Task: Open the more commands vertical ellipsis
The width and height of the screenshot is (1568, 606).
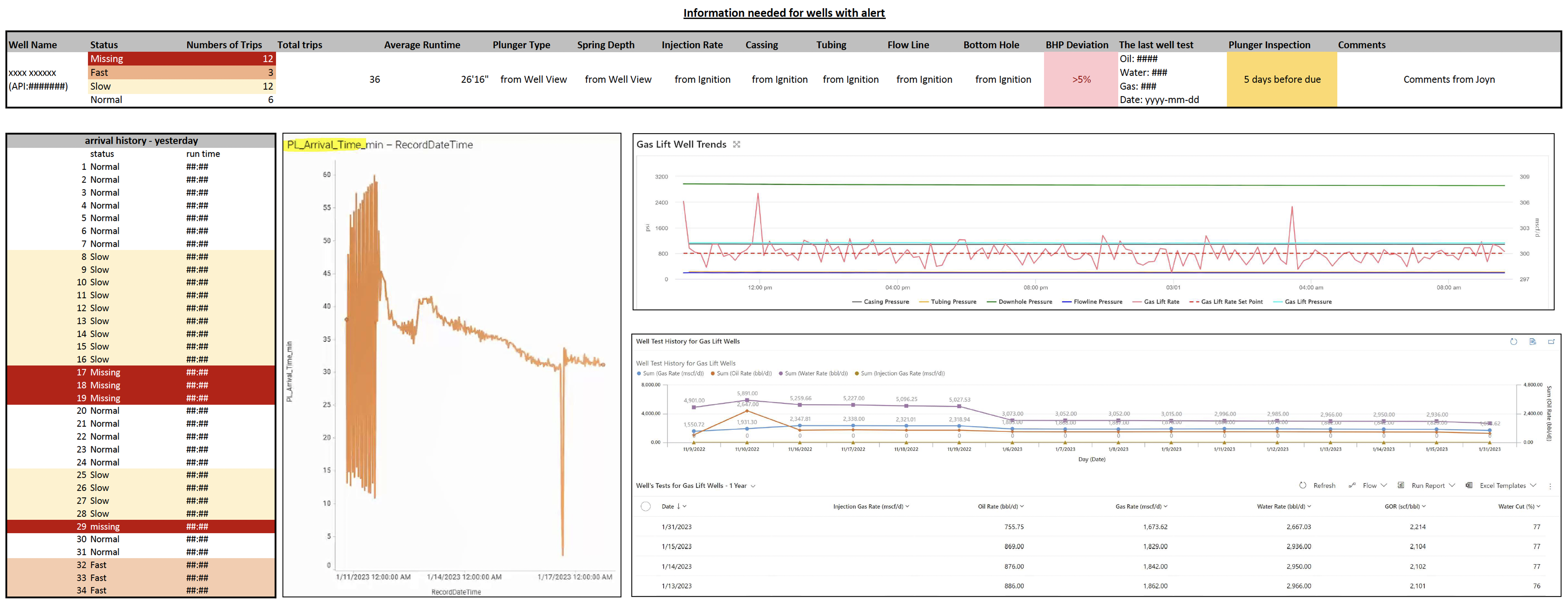Action: pos(1550,485)
